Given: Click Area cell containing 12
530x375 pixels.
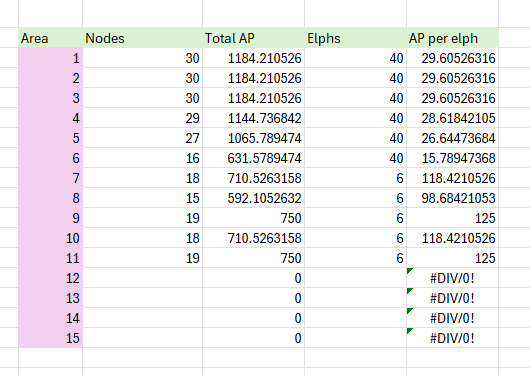Looking at the screenshot, I should click(50, 278).
